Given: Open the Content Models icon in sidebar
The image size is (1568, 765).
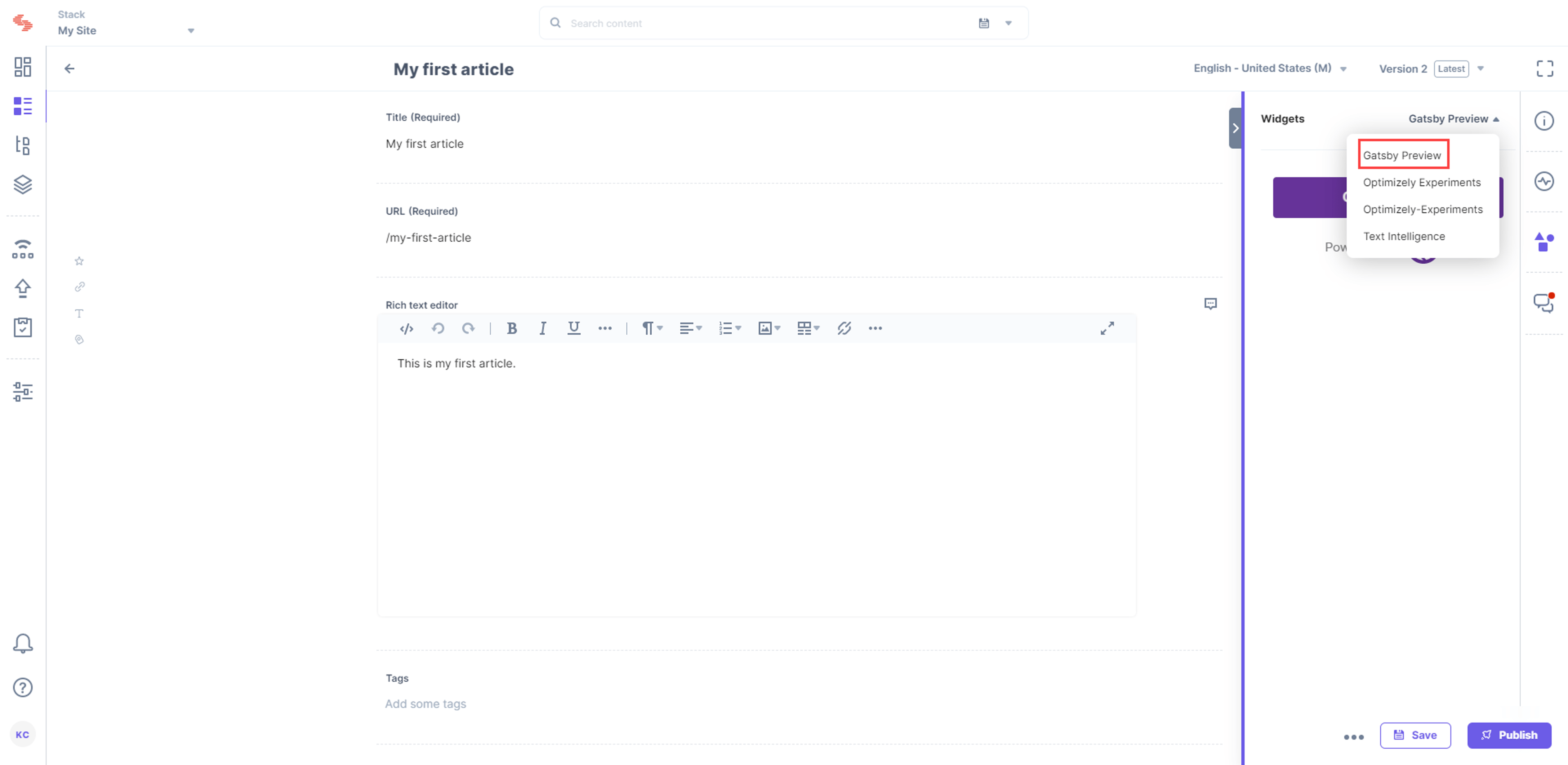Looking at the screenshot, I should 22,145.
